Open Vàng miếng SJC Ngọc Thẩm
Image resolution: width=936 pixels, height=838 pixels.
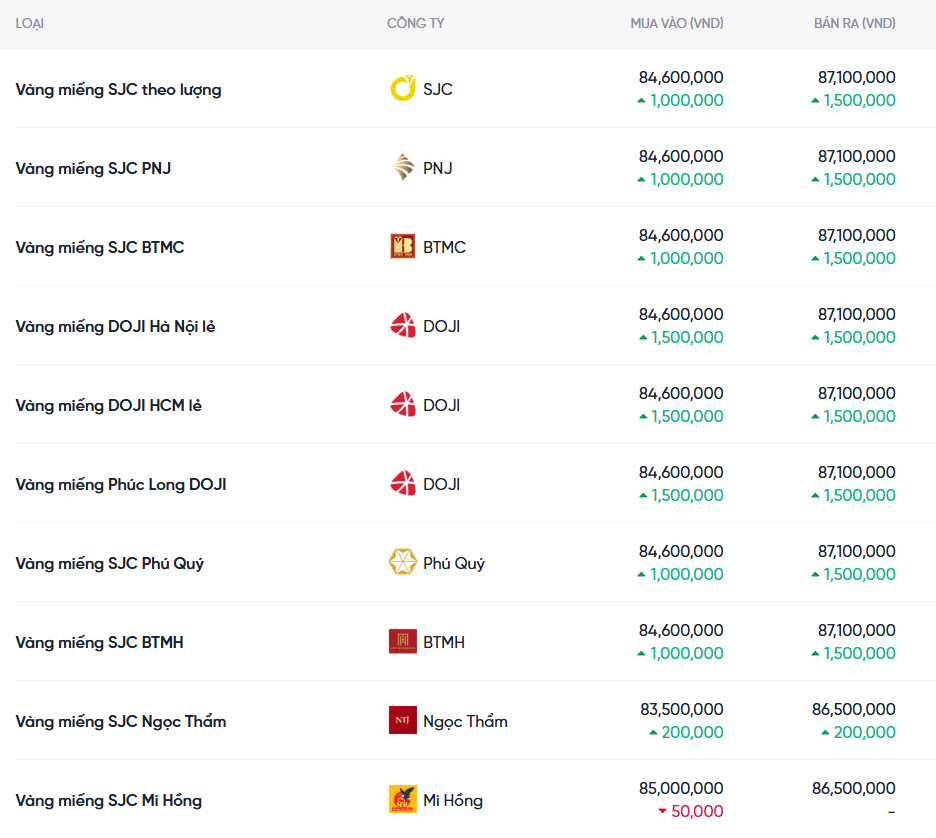point(120,722)
